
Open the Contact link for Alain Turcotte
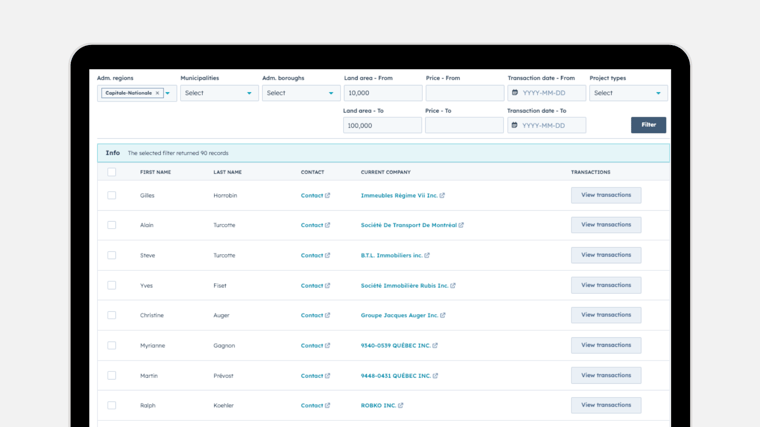click(x=315, y=225)
